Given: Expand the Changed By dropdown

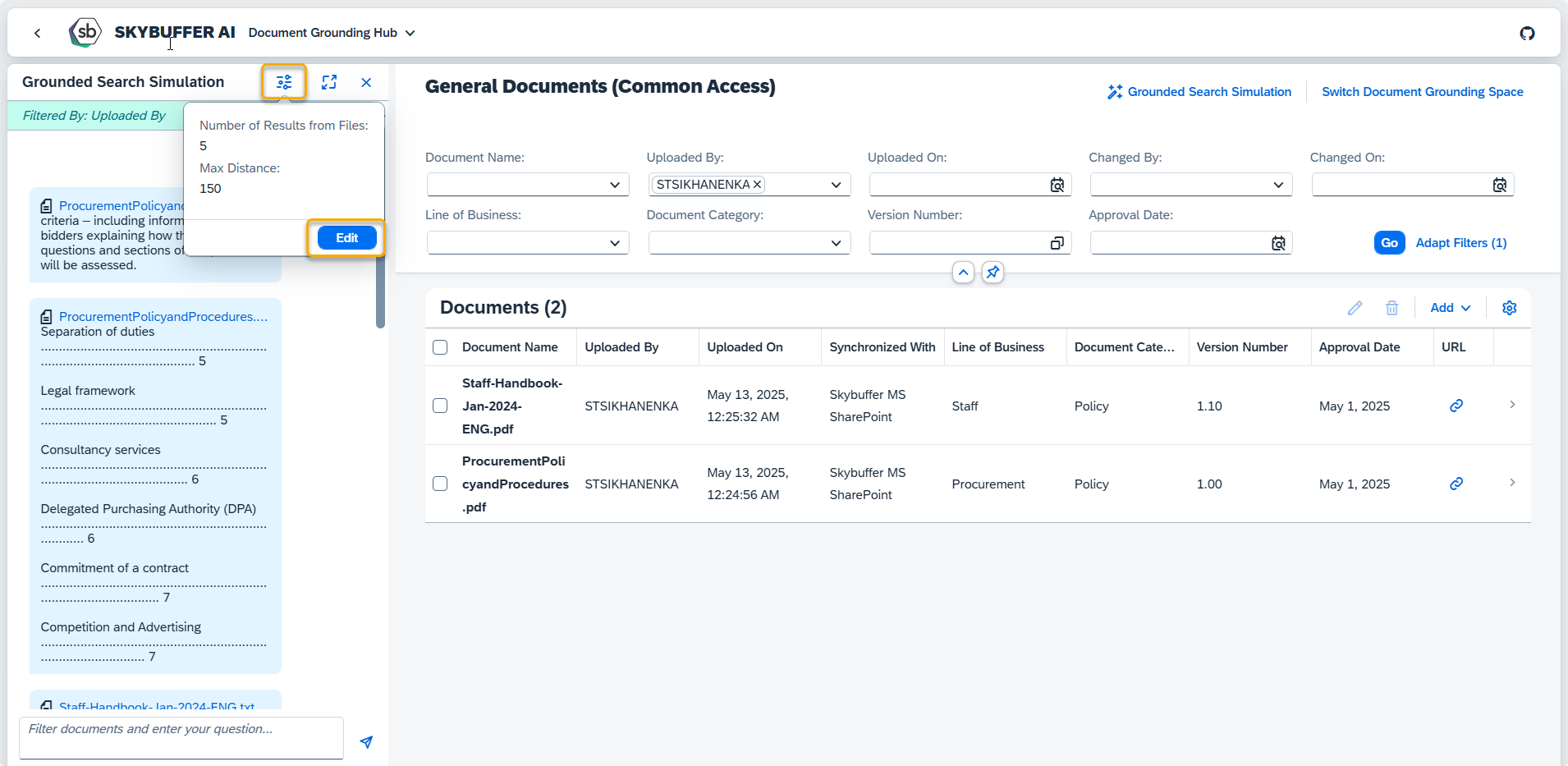Looking at the screenshot, I should 1278,185.
